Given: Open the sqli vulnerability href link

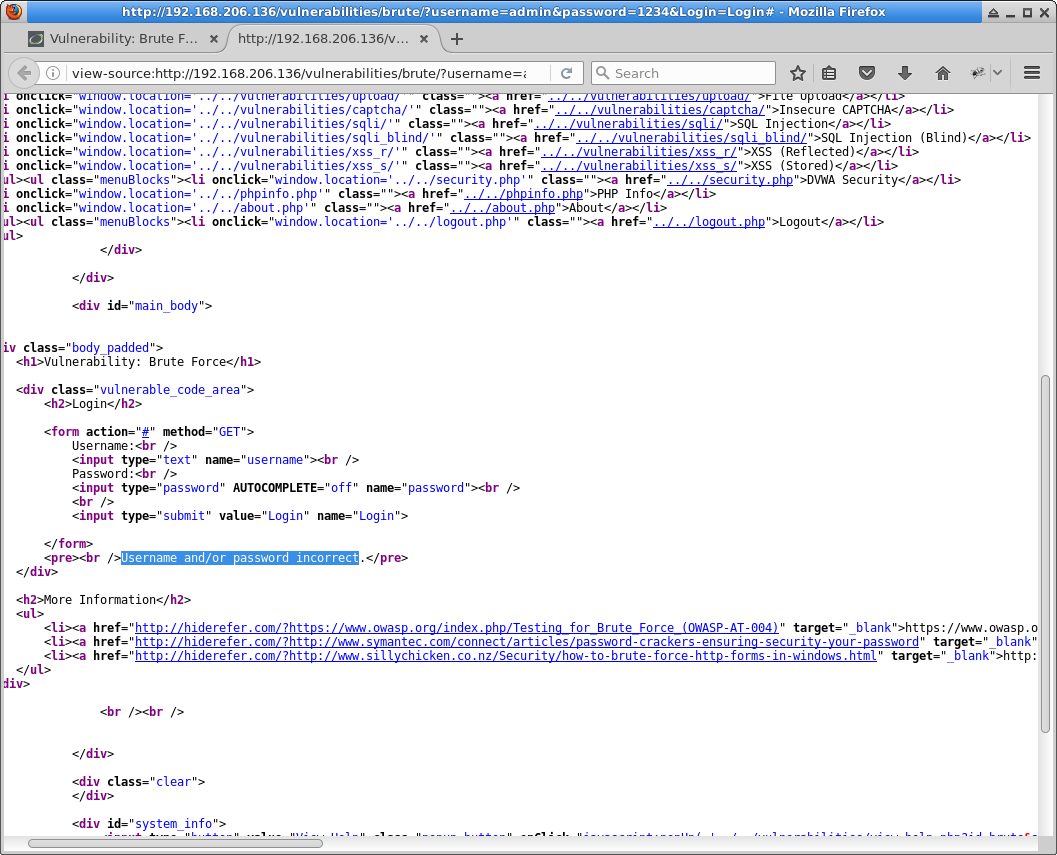Looking at the screenshot, I should pos(628,124).
